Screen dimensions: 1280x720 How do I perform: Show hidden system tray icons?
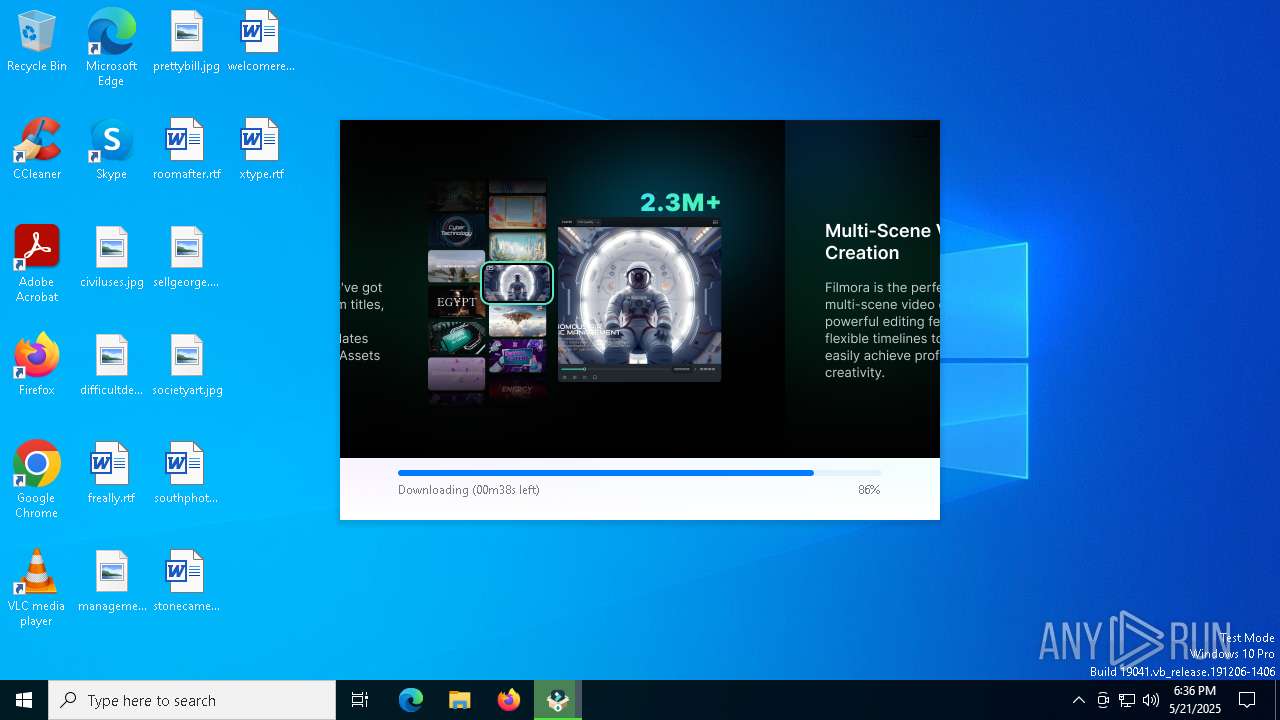coord(1078,700)
